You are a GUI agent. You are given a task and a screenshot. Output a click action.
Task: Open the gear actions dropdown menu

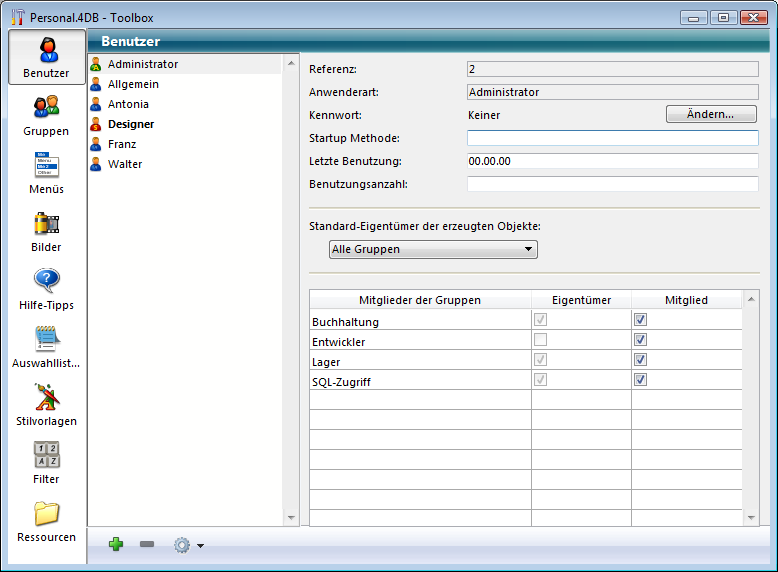coord(187,545)
